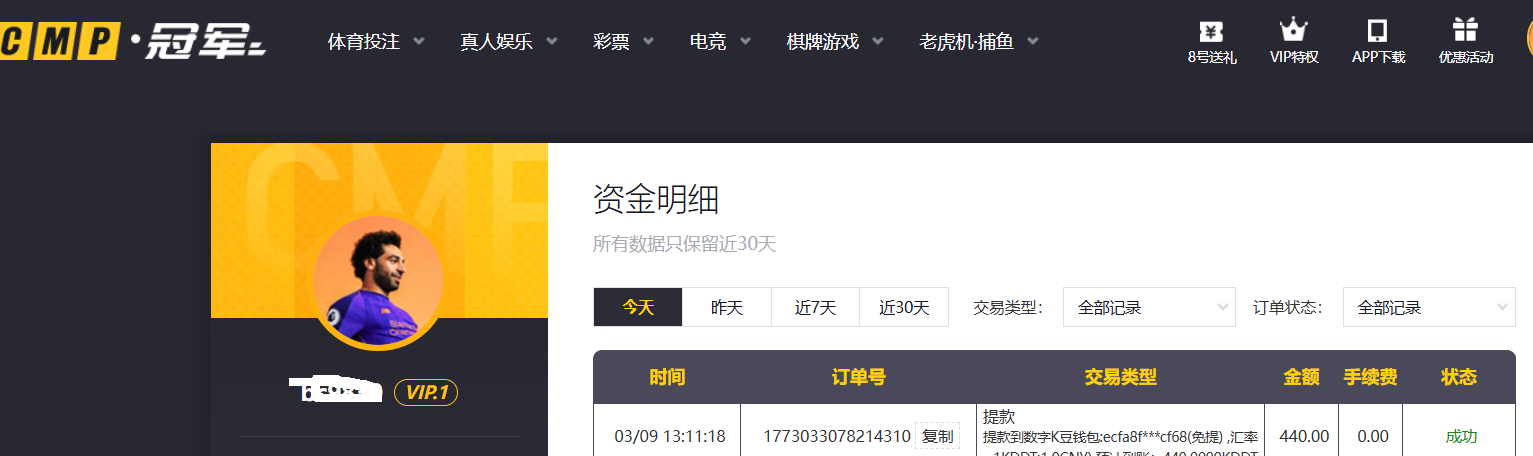1533x456 pixels.
Task: Click chevron next to 体育投注
Action: point(418,42)
